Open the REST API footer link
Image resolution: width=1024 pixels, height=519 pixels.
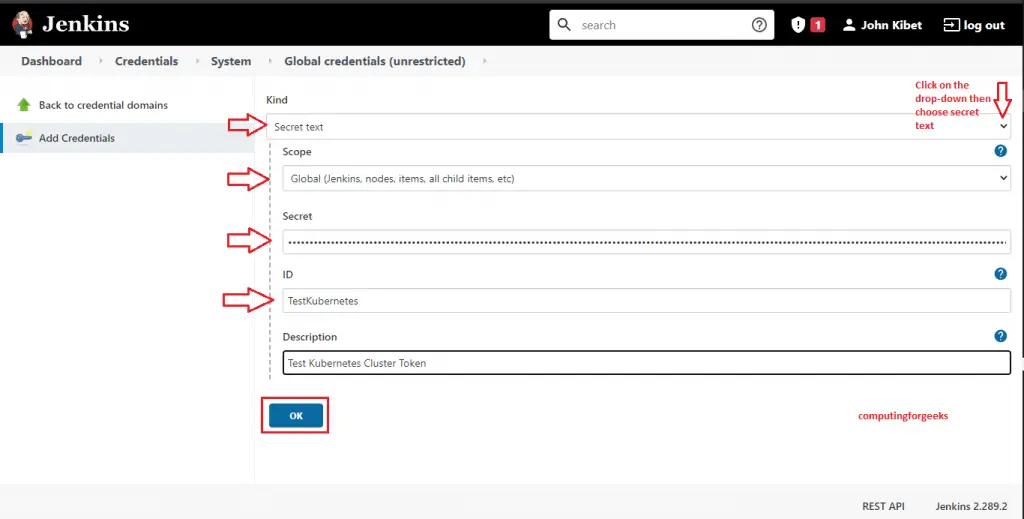[883, 506]
